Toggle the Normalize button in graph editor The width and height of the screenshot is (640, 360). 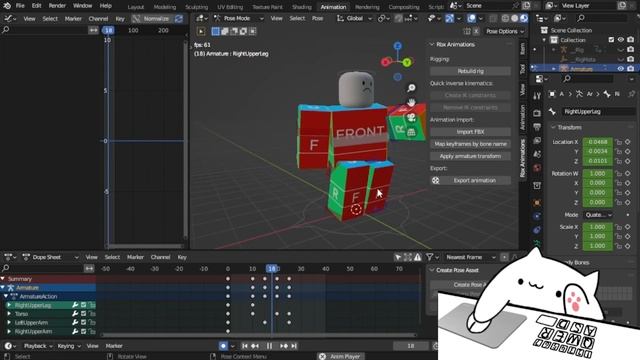152,19
